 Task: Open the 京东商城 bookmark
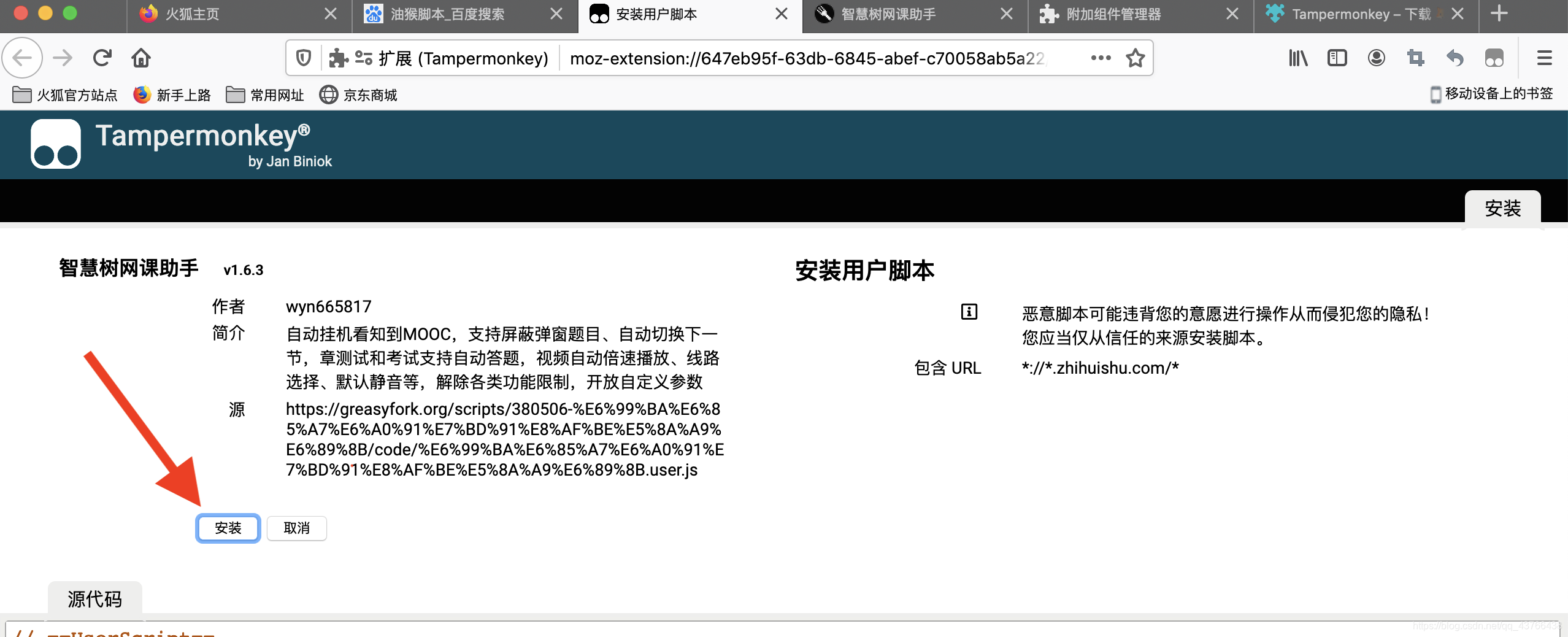(358, 95)
